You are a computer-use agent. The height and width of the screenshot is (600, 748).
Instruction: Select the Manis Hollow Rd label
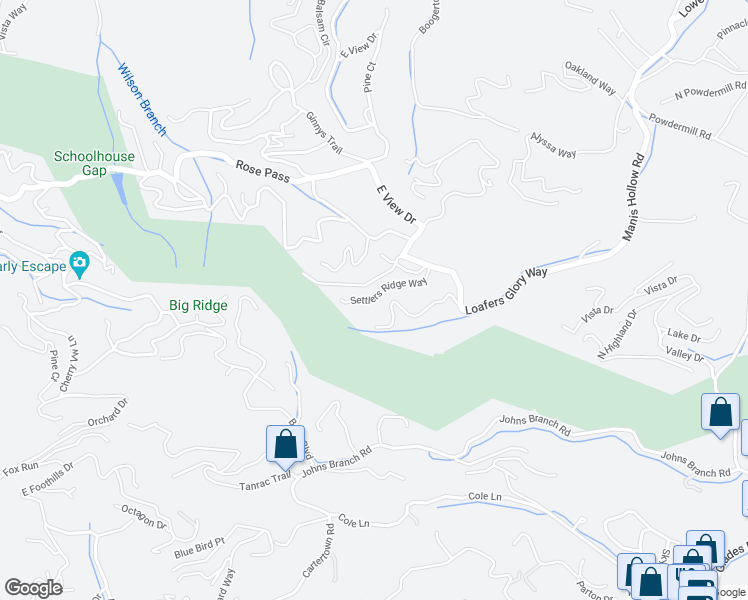click(x=633, y=197)
